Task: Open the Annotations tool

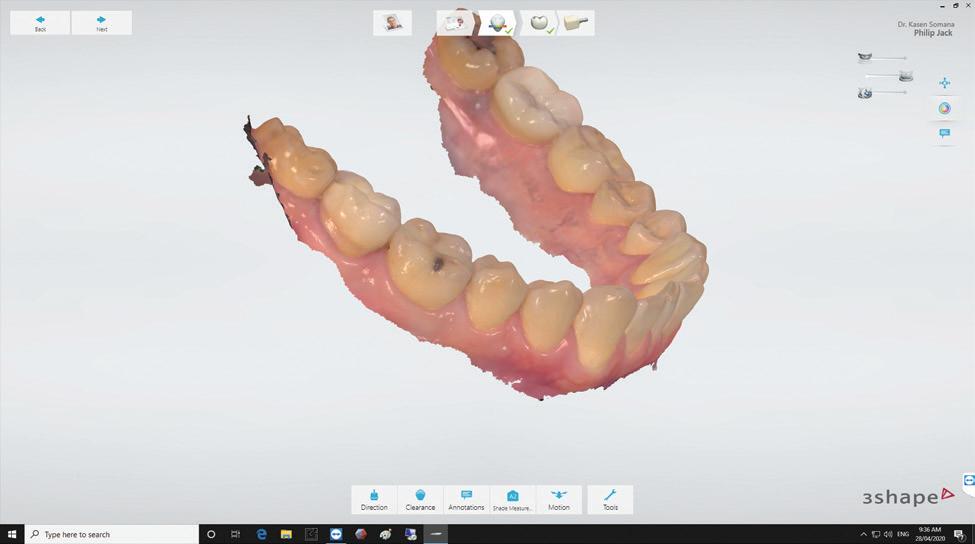Action: [466, 499]
